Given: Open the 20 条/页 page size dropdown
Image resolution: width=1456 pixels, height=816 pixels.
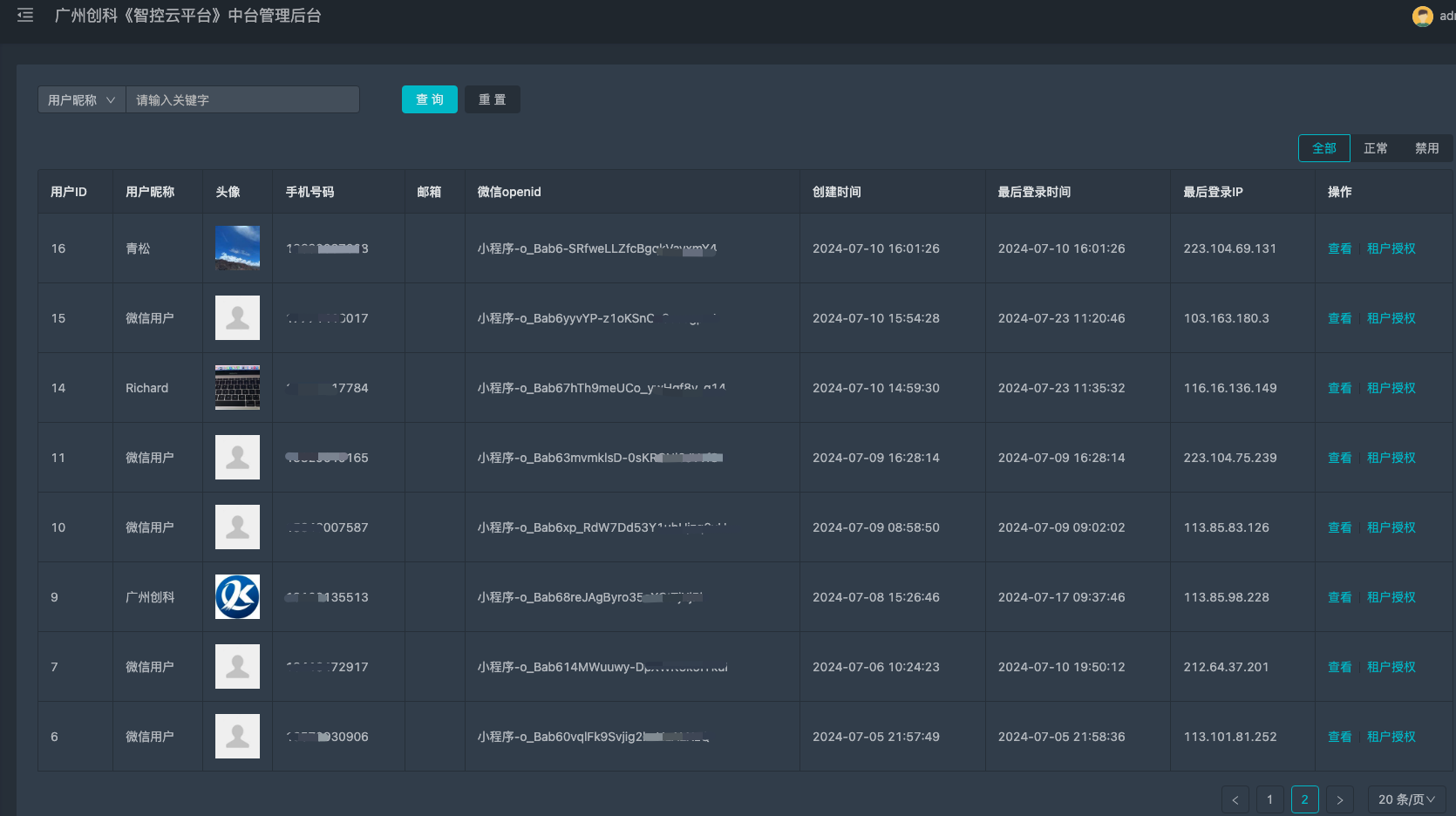Looking at the screenshot, I should click(1405, 799).
